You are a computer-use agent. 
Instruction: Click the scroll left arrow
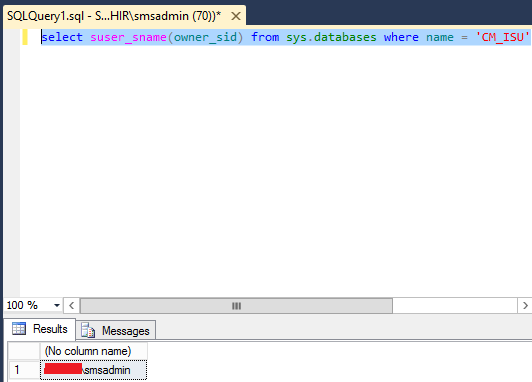point(72,306)
